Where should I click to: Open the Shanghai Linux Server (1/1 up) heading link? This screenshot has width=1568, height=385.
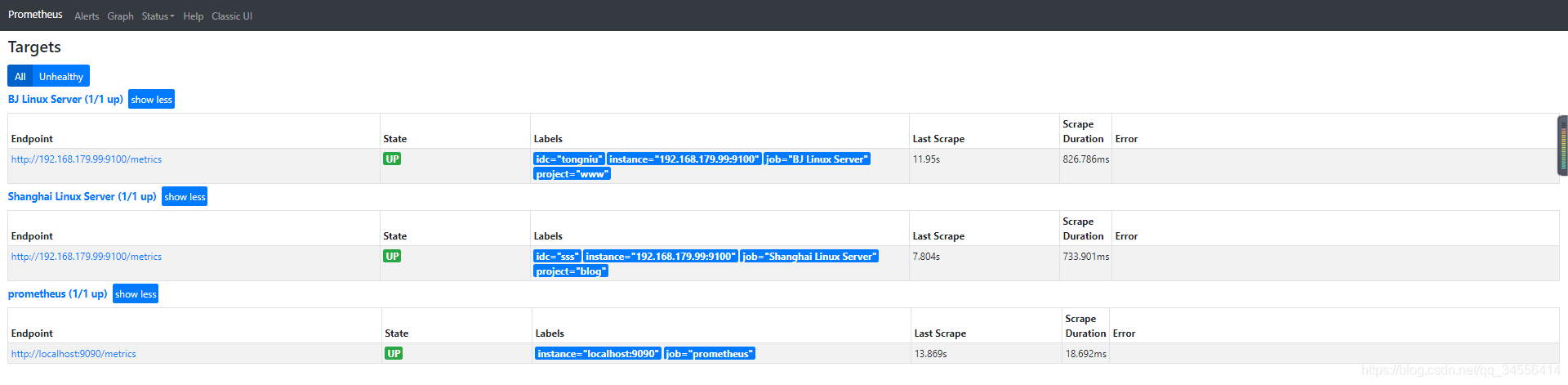pos(82,196)
